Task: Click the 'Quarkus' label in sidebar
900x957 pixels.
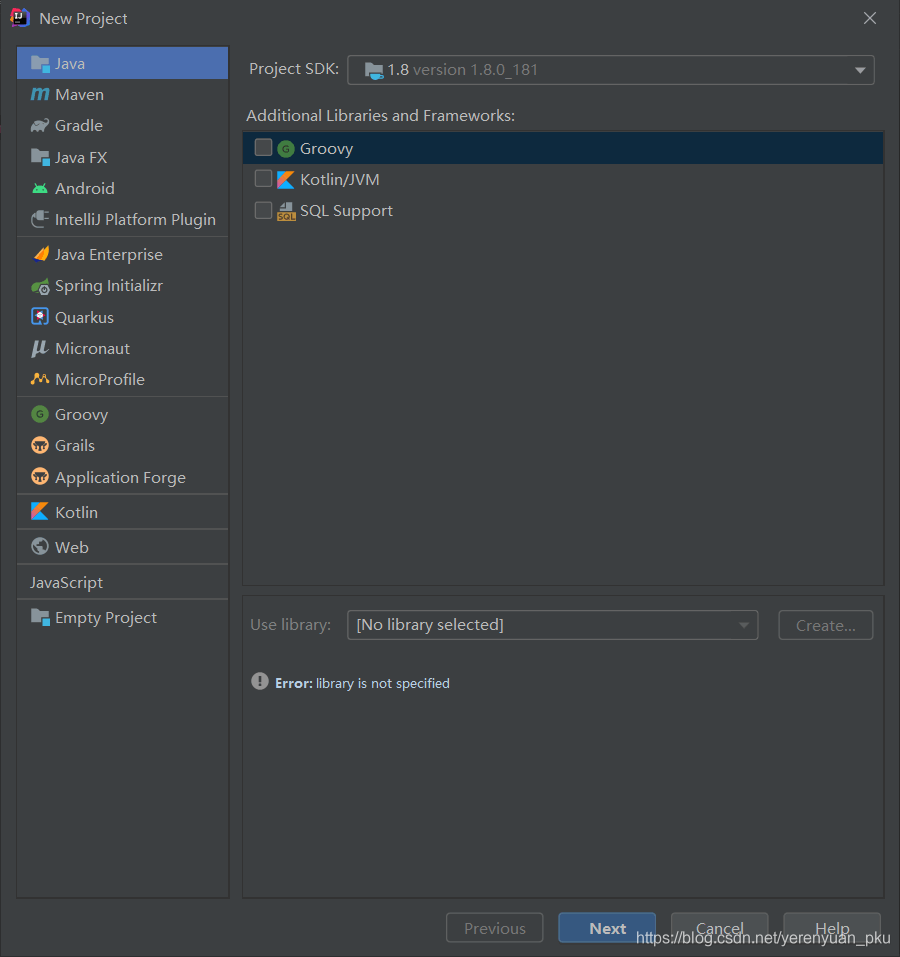Action: click(84, 317)
